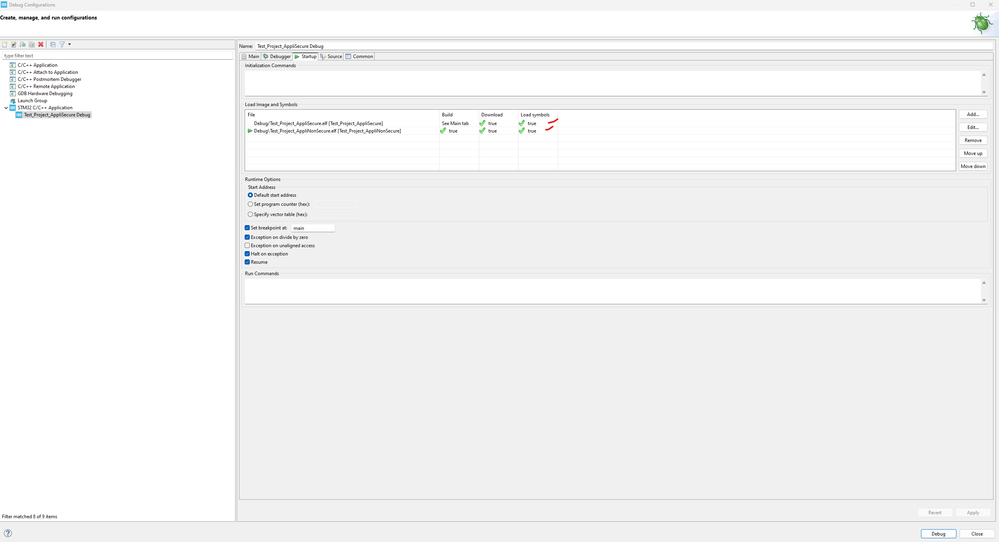Click the Name text field
Viewport: 999px width, 542px height.
point(623,46)
